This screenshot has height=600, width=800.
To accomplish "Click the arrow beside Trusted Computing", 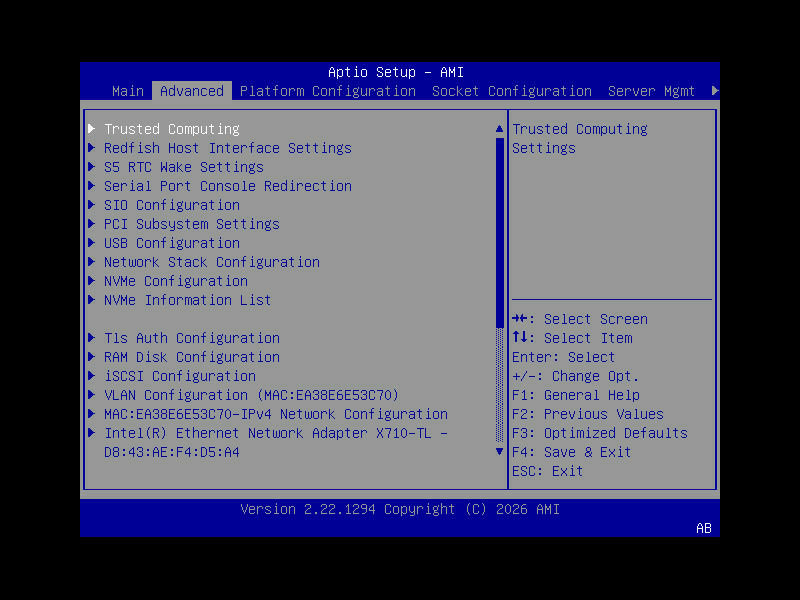I will (92, 129).
